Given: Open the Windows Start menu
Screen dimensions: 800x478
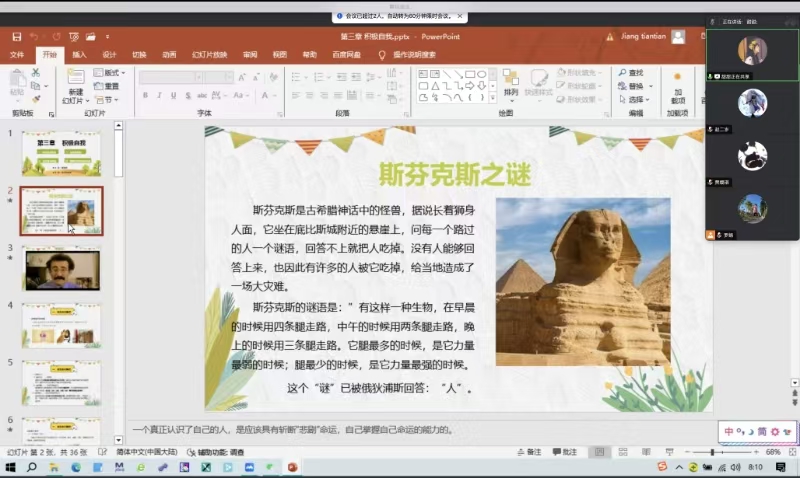Looking at the screenshot, I should point(10,467).
